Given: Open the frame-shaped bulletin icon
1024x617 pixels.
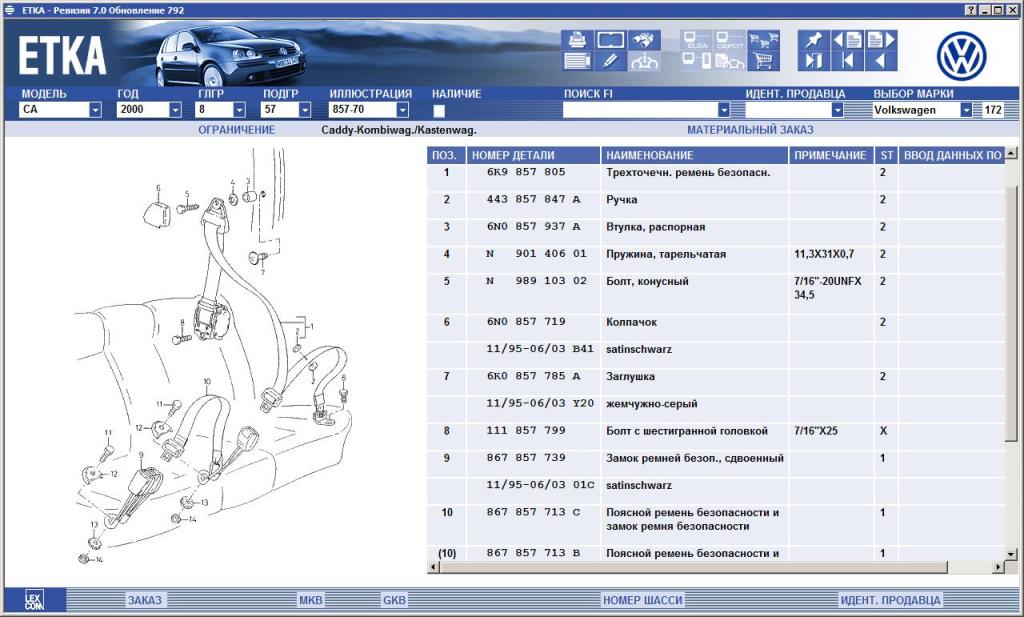Looking at the screenshot, I should (611, 40).
